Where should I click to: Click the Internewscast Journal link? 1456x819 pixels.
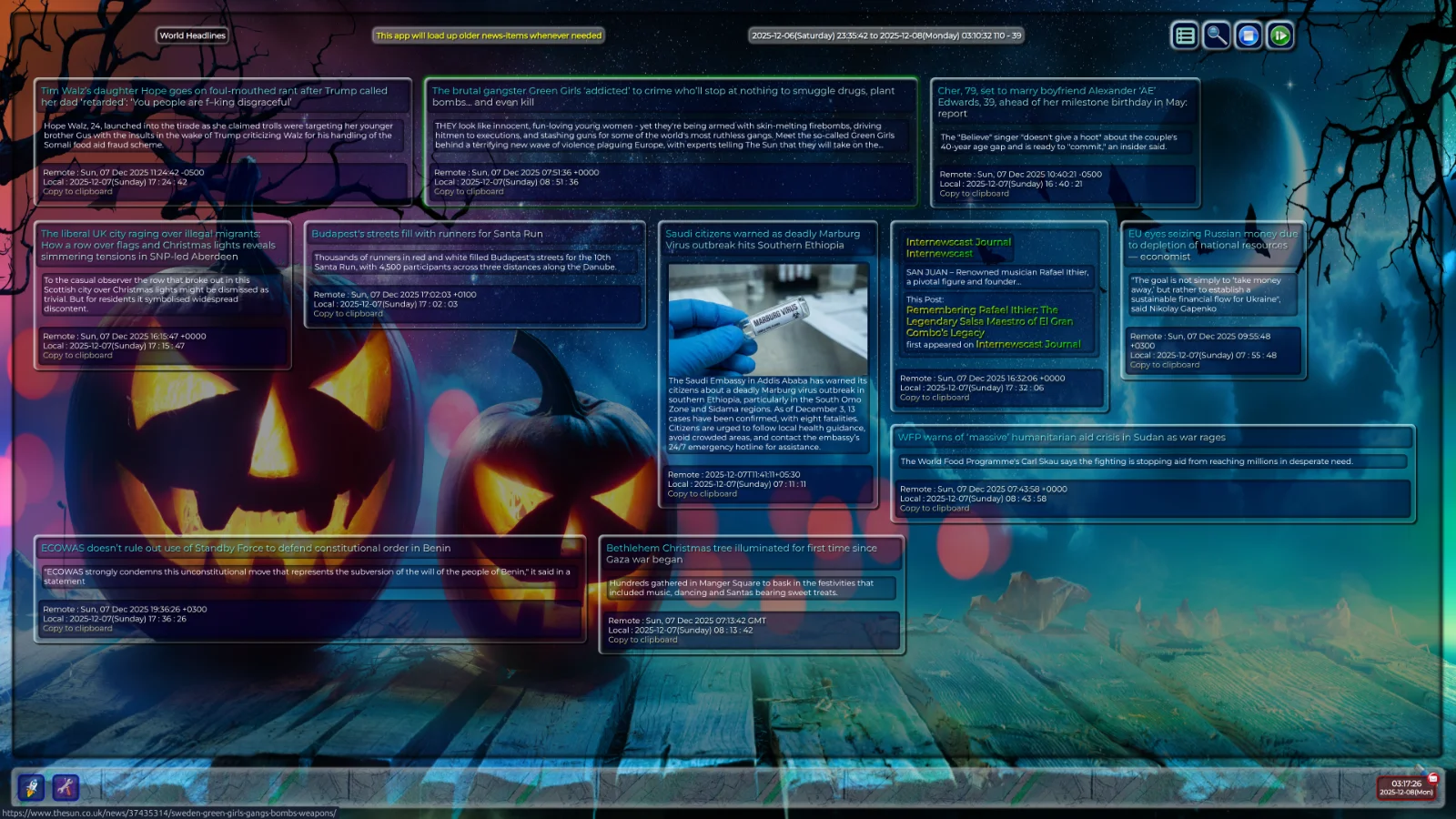coord(957,242)
